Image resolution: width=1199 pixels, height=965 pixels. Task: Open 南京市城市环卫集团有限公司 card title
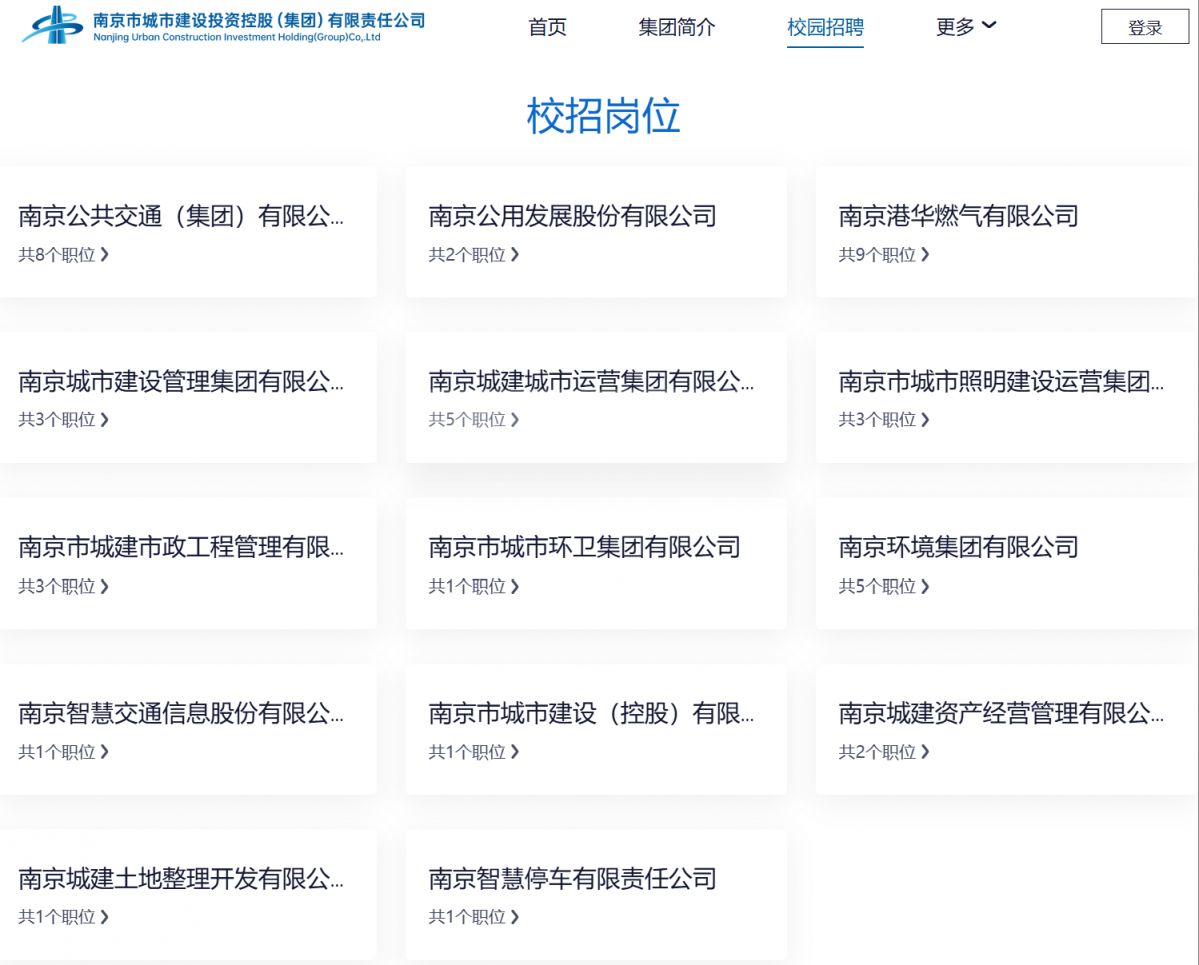584,547
